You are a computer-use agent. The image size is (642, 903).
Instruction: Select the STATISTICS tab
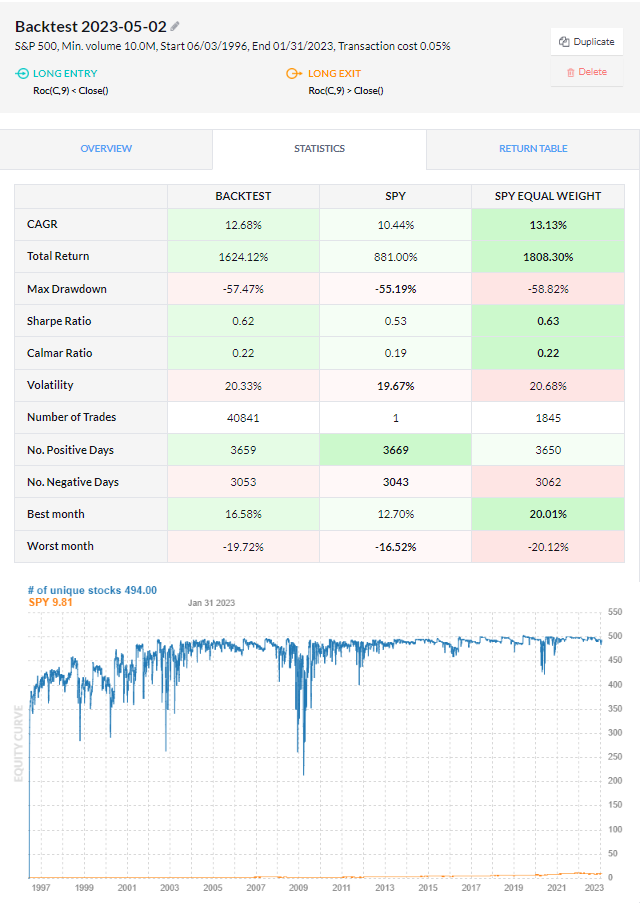(319, 148)
